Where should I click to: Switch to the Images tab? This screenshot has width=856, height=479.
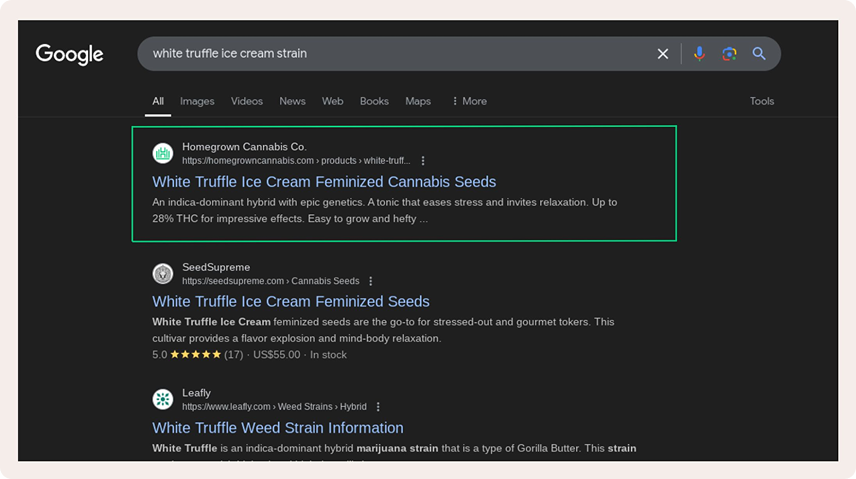197,101
